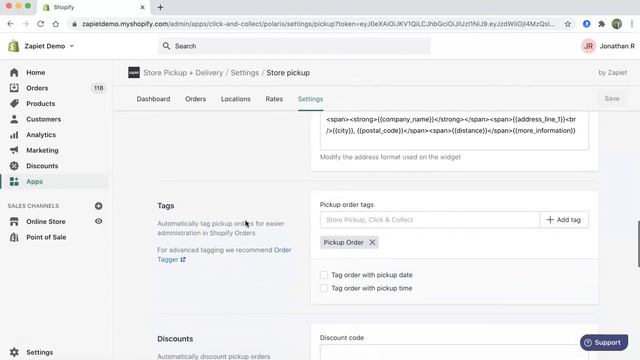640x360 pixels.
Task: Click the Discount code input field
Action: pyautogui.click(x=454, y=353)
